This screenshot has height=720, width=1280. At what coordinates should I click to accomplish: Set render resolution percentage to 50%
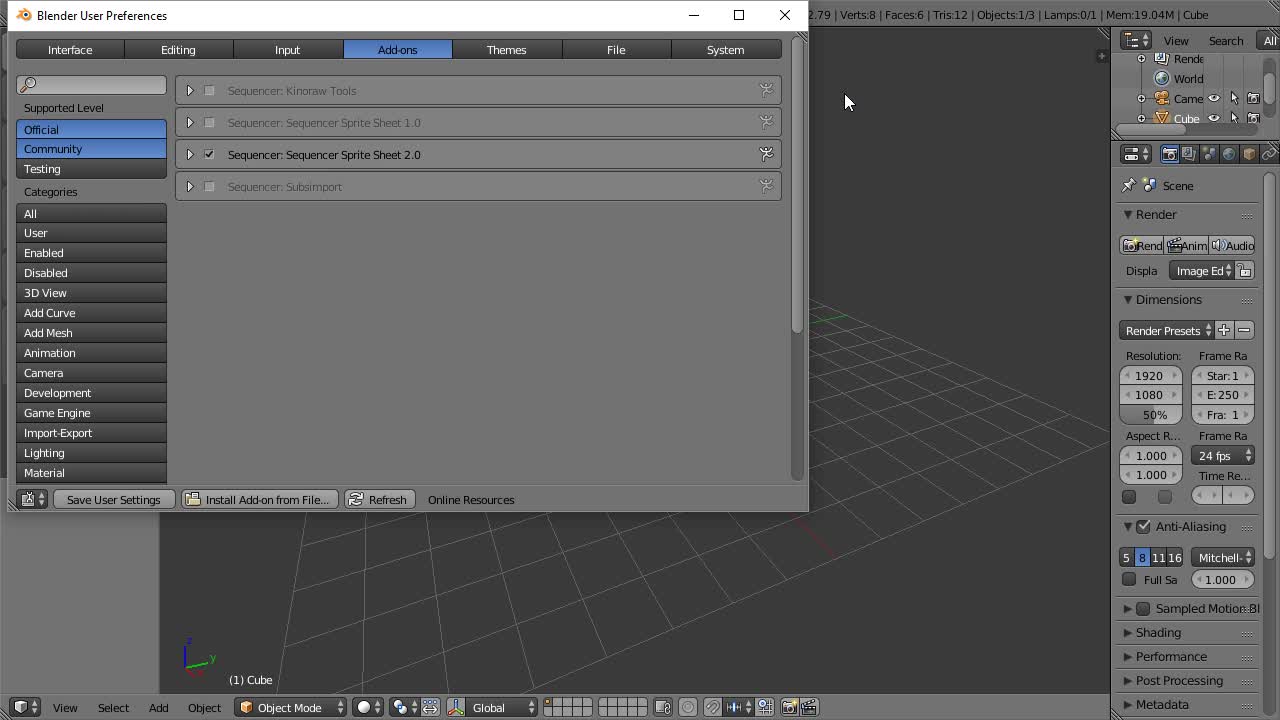click(x=1150, y=414)
